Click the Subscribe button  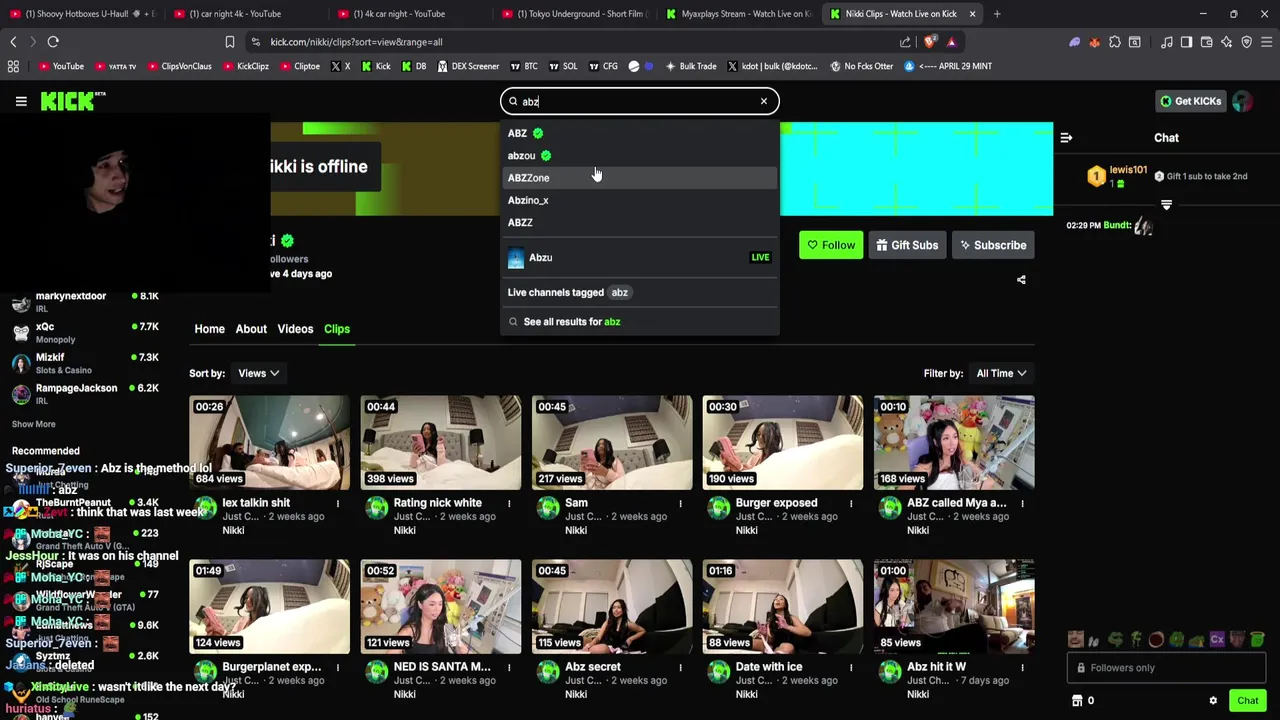click(993, 245)
